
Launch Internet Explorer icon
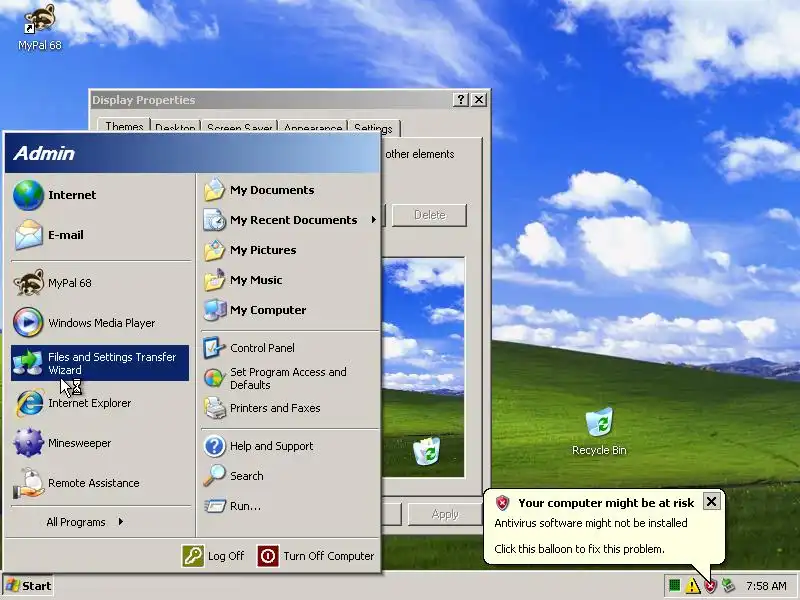click(x=29, y=403)
